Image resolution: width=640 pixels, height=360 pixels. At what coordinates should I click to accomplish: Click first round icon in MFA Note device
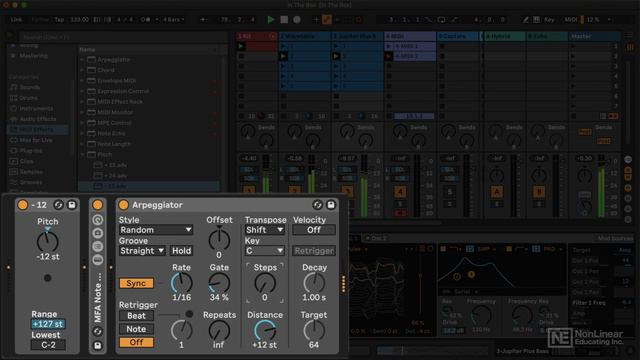pos(98,220)
